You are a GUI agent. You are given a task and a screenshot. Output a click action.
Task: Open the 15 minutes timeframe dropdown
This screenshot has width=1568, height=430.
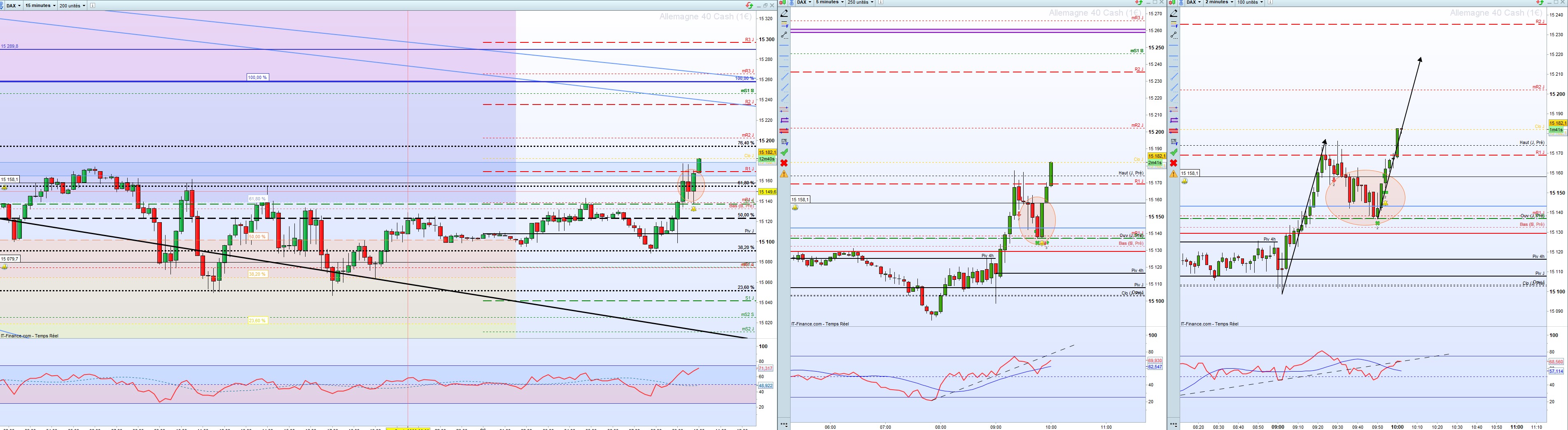(40, 5)
